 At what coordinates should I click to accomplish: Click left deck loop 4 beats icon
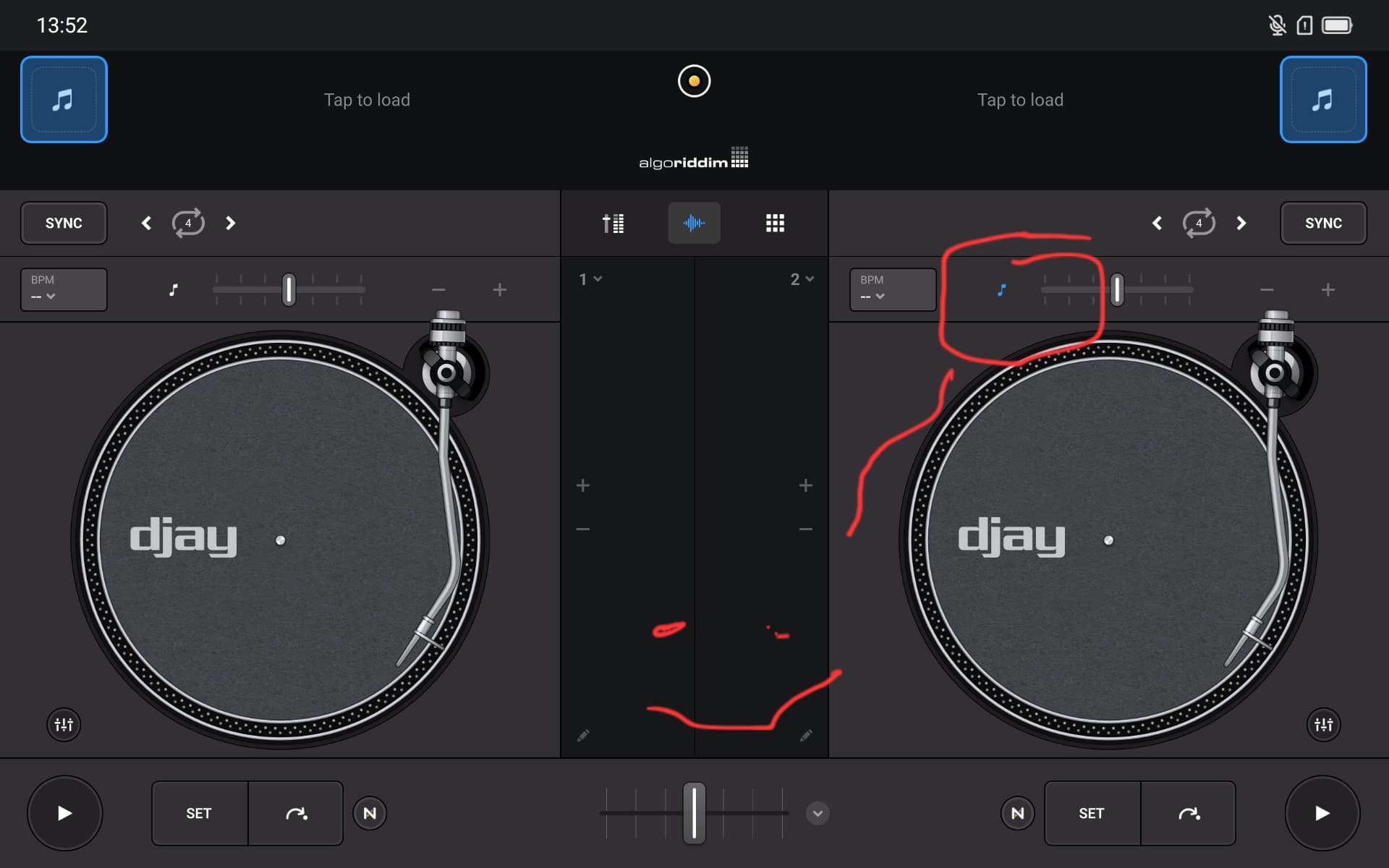pos(188,223)
